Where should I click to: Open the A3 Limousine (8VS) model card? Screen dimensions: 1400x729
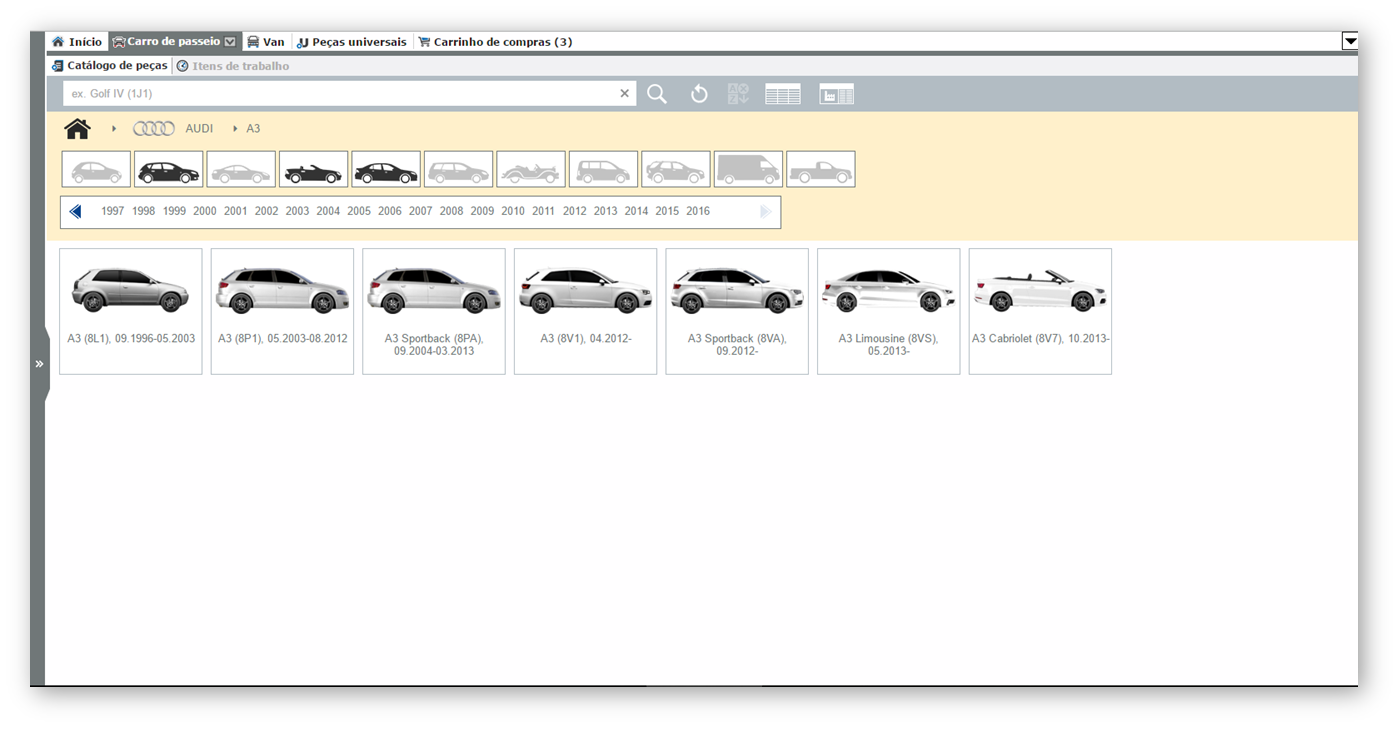pos(889,312)
